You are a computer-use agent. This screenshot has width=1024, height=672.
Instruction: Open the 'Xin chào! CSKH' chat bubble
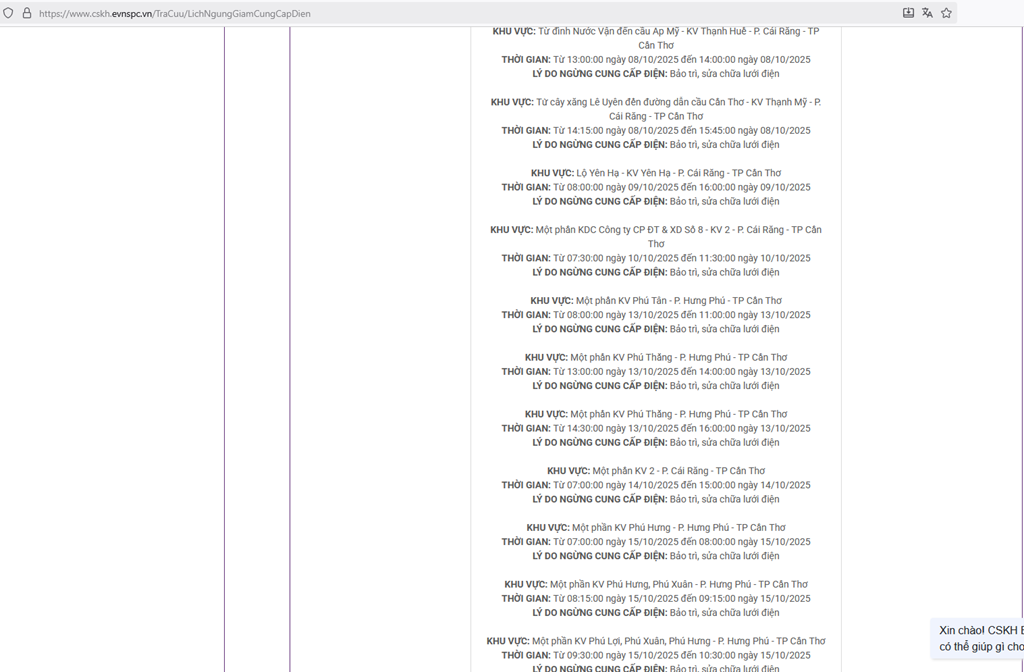[x=980, y=638]
